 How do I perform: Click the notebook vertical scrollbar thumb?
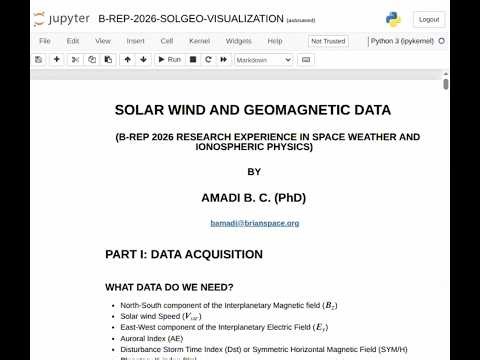point(446,84)
